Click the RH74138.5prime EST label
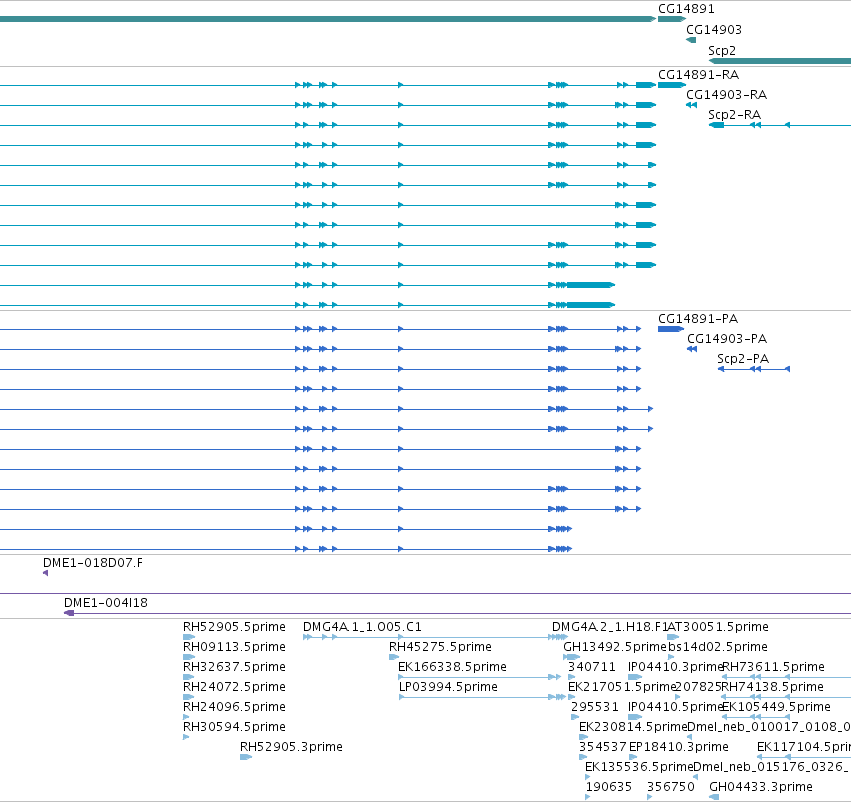This screenshot has height=802, width=851. click(772, 687)
